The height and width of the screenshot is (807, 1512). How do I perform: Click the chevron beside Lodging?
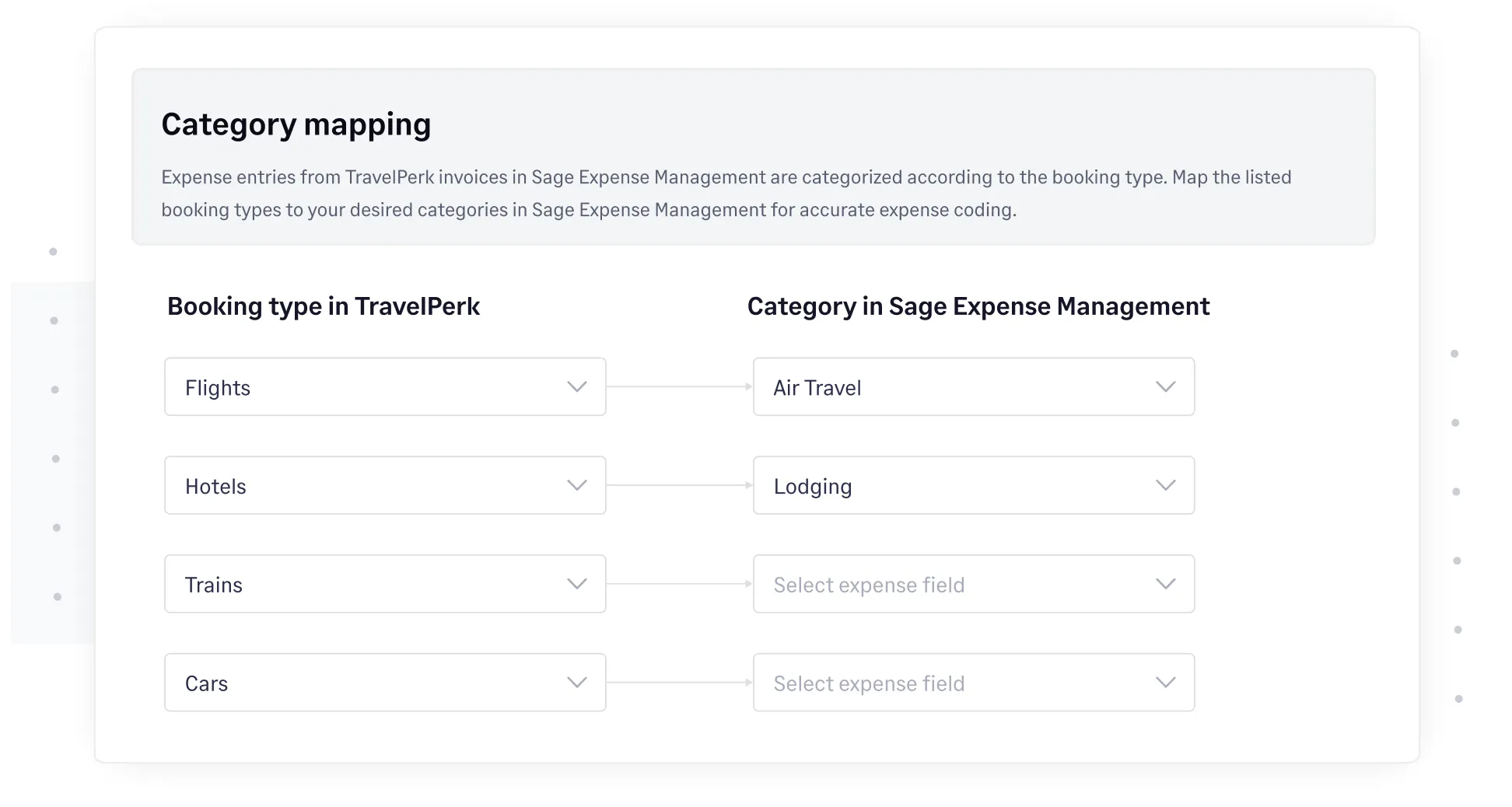point(1165,485)
